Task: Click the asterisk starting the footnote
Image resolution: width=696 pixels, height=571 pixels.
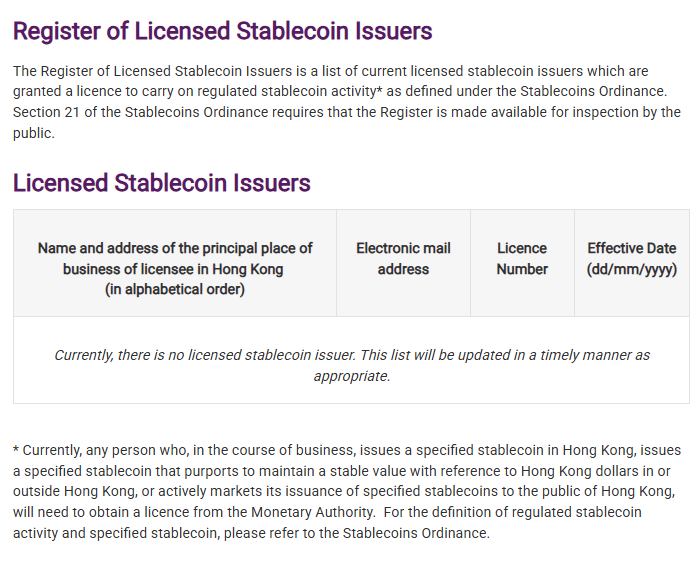Action: (16, 450)
